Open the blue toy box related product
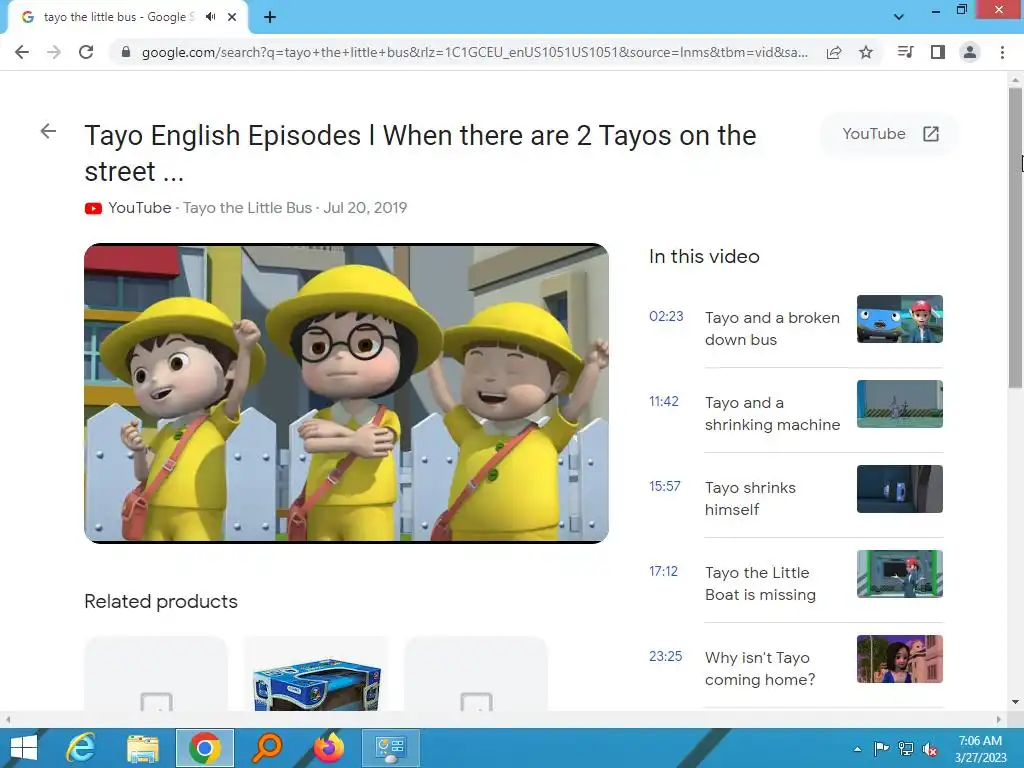 point(316,673)
